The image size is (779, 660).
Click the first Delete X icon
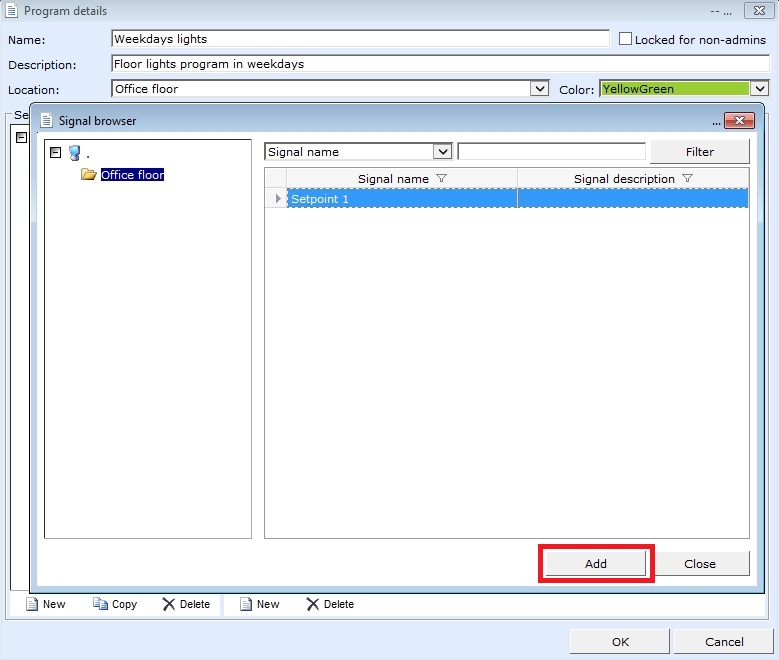pyautogui.click(x=169, y=604)
